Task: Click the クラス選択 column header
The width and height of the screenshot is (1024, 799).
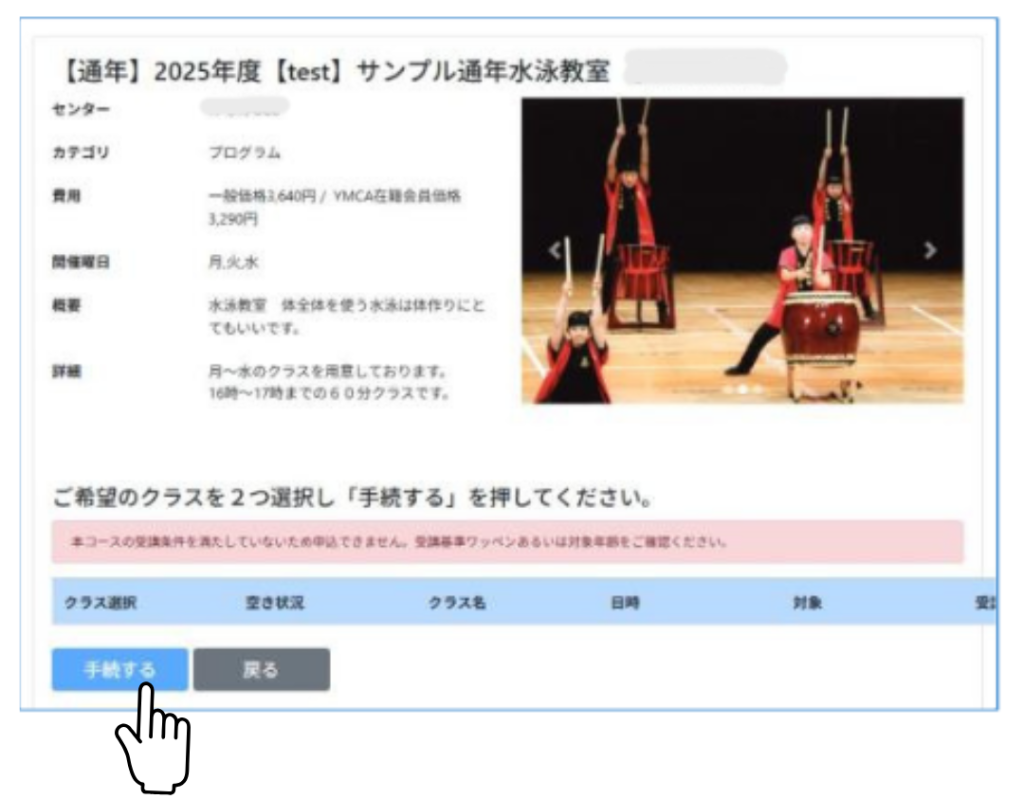Action: tap(101, 602)
